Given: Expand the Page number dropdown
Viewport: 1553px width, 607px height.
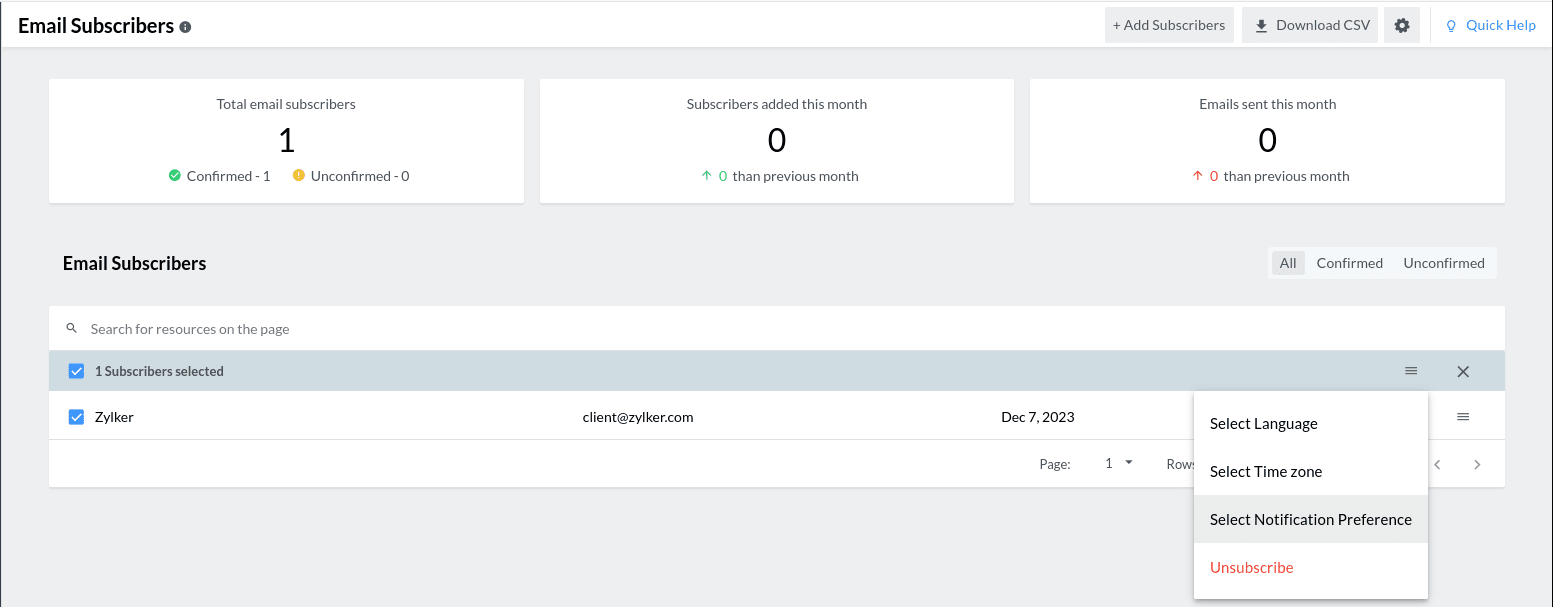Looking at the screenshot, I should [x=1119, y=463].
